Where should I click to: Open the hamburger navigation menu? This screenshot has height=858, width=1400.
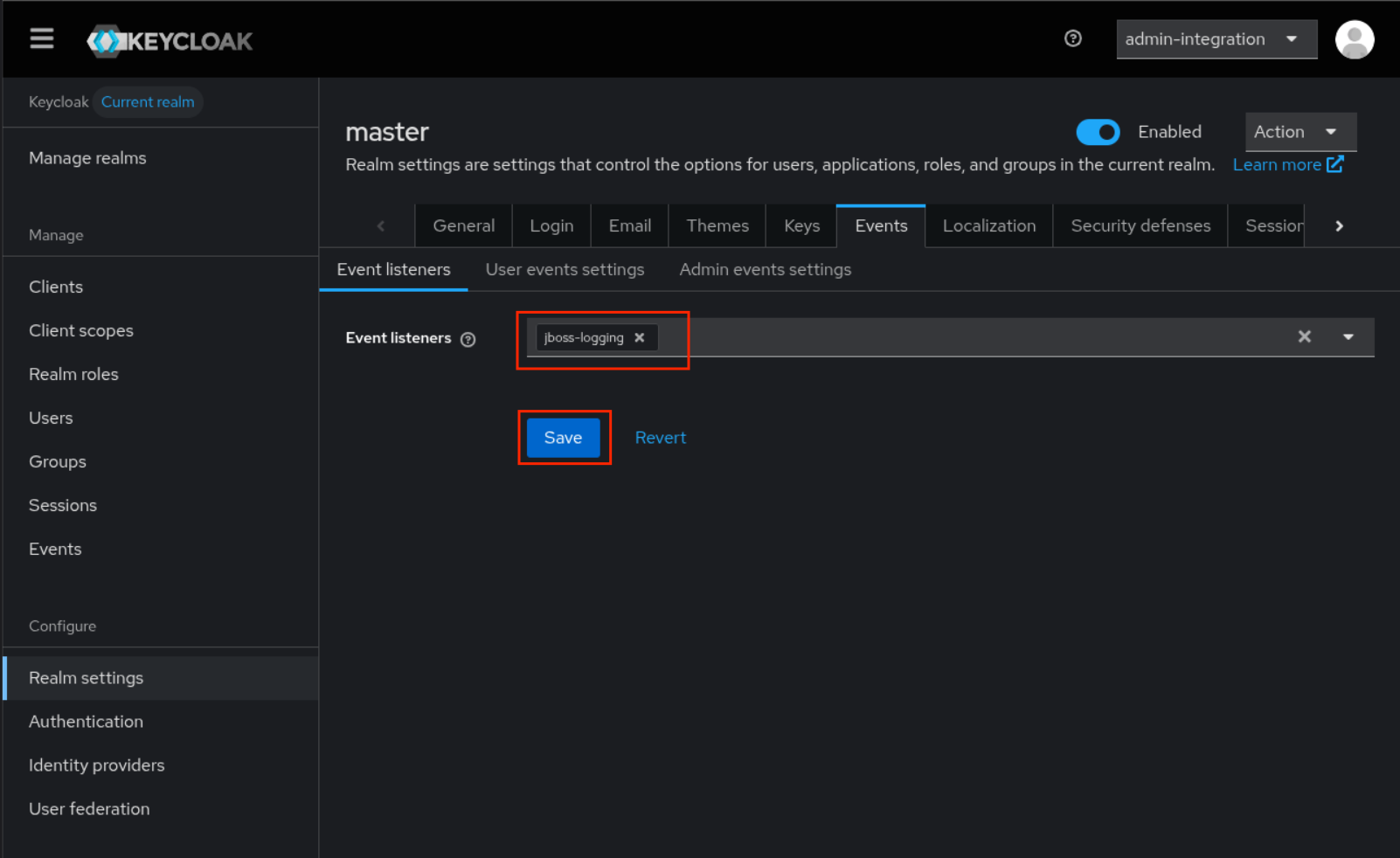42,39
